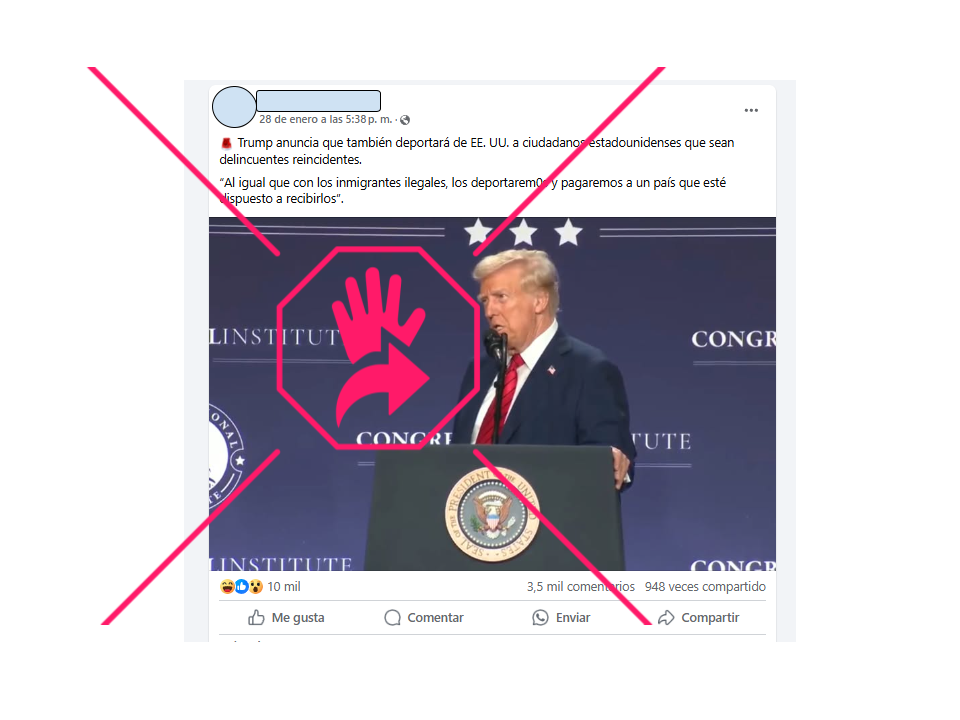Open the 948 veces compartido link
The image size is (960, 720).
[705, 587]
